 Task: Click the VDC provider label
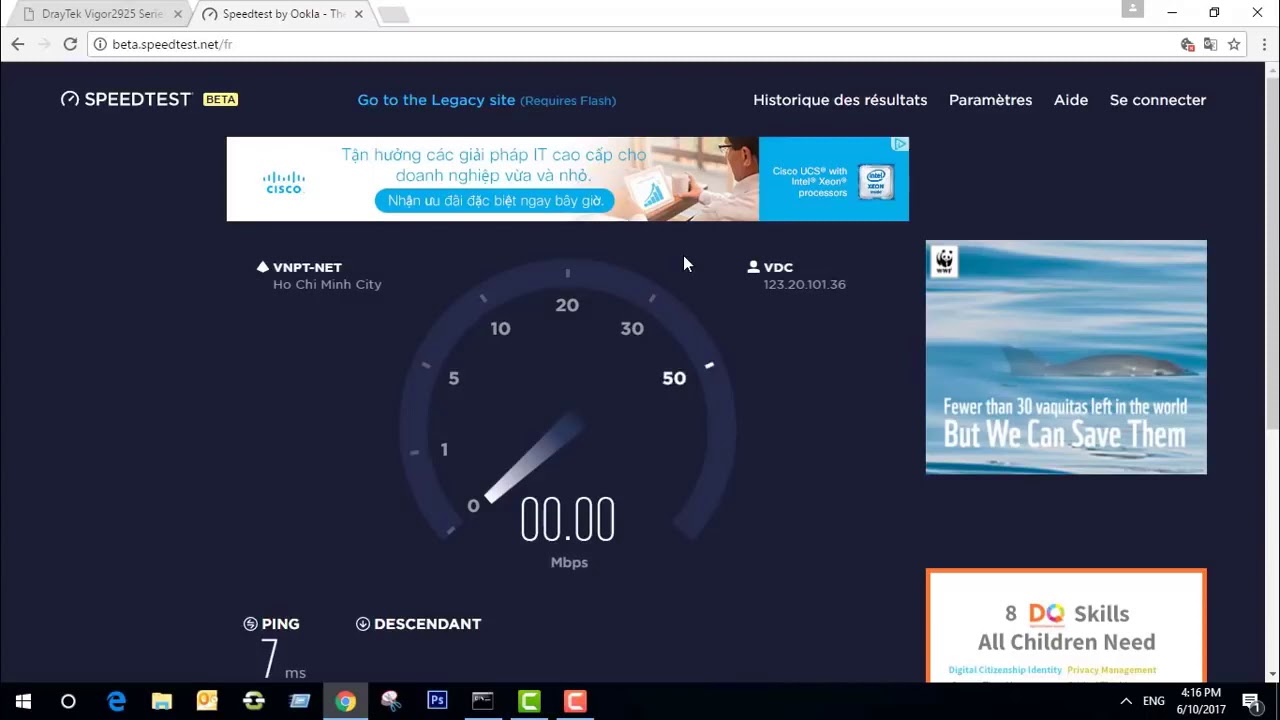(x=778, y=267)
